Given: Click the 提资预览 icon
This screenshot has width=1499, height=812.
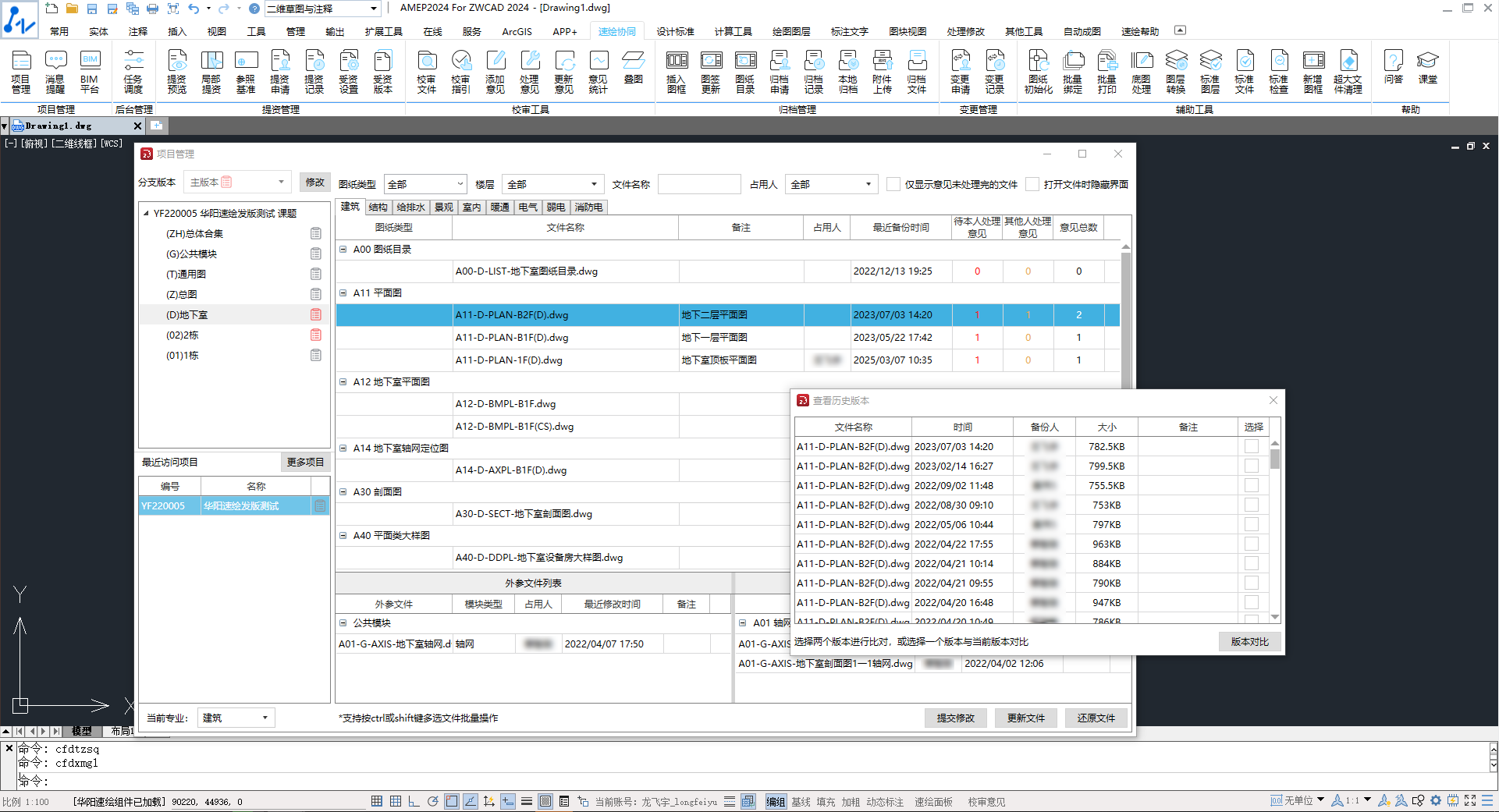Looking at the screenshot, I should pos(177,72).
